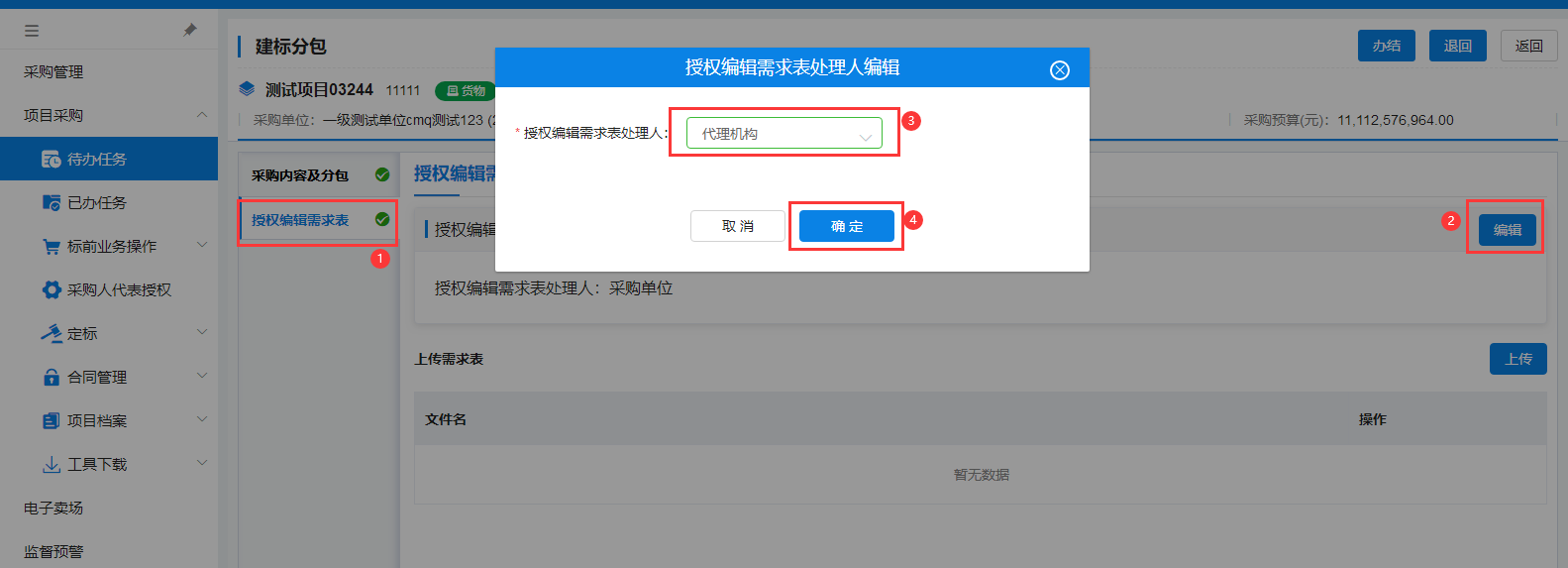This screenshot has height=568, width=1568.
Task: Expand the 工具下载 submenu arrow
Action: tap(202, 464)
